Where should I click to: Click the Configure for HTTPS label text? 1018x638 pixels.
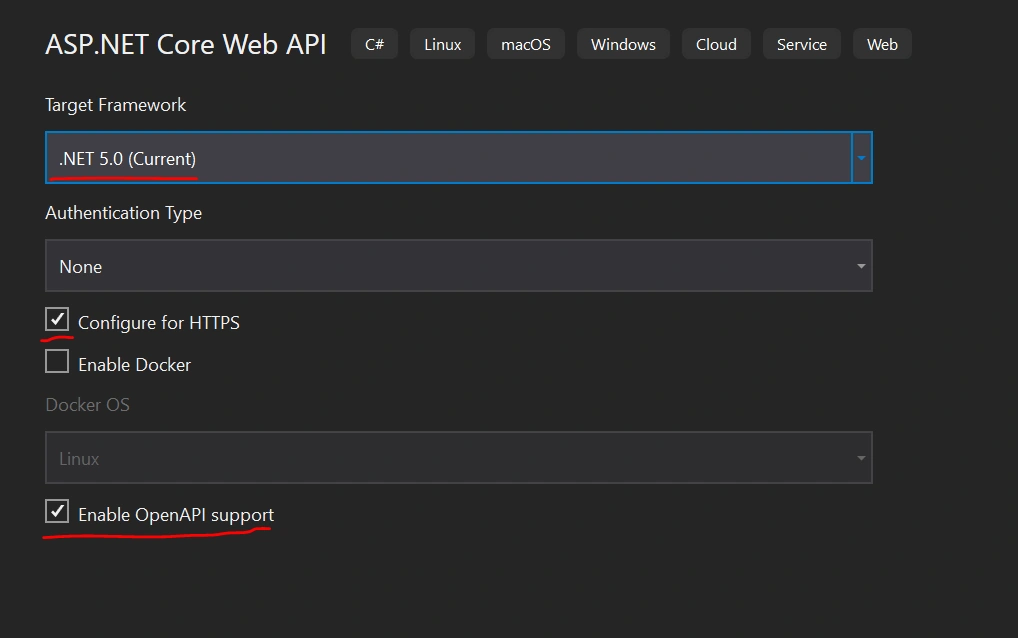coord(159,323)
